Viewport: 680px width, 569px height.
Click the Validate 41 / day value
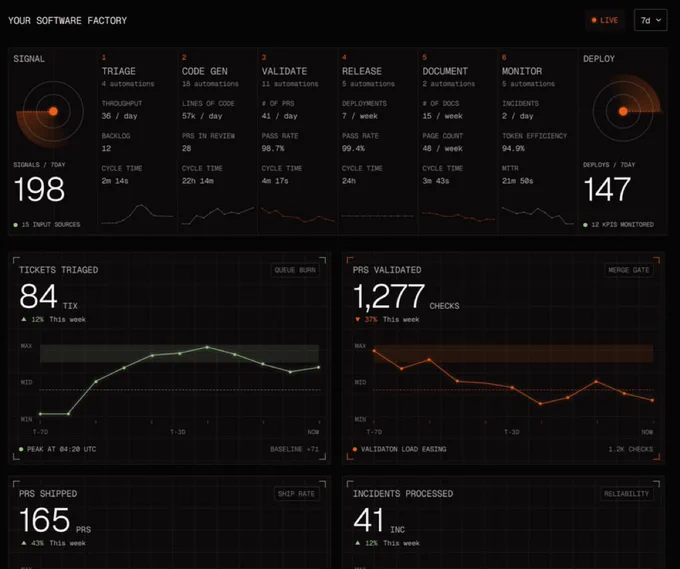[280, 116]
